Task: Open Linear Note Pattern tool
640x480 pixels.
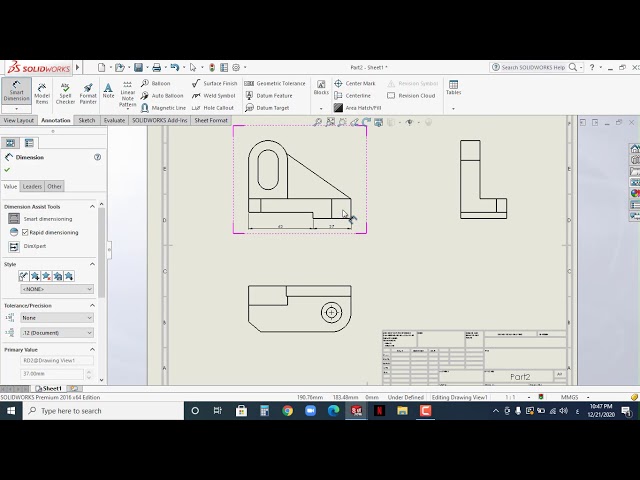Action: [x=128, y=94]
